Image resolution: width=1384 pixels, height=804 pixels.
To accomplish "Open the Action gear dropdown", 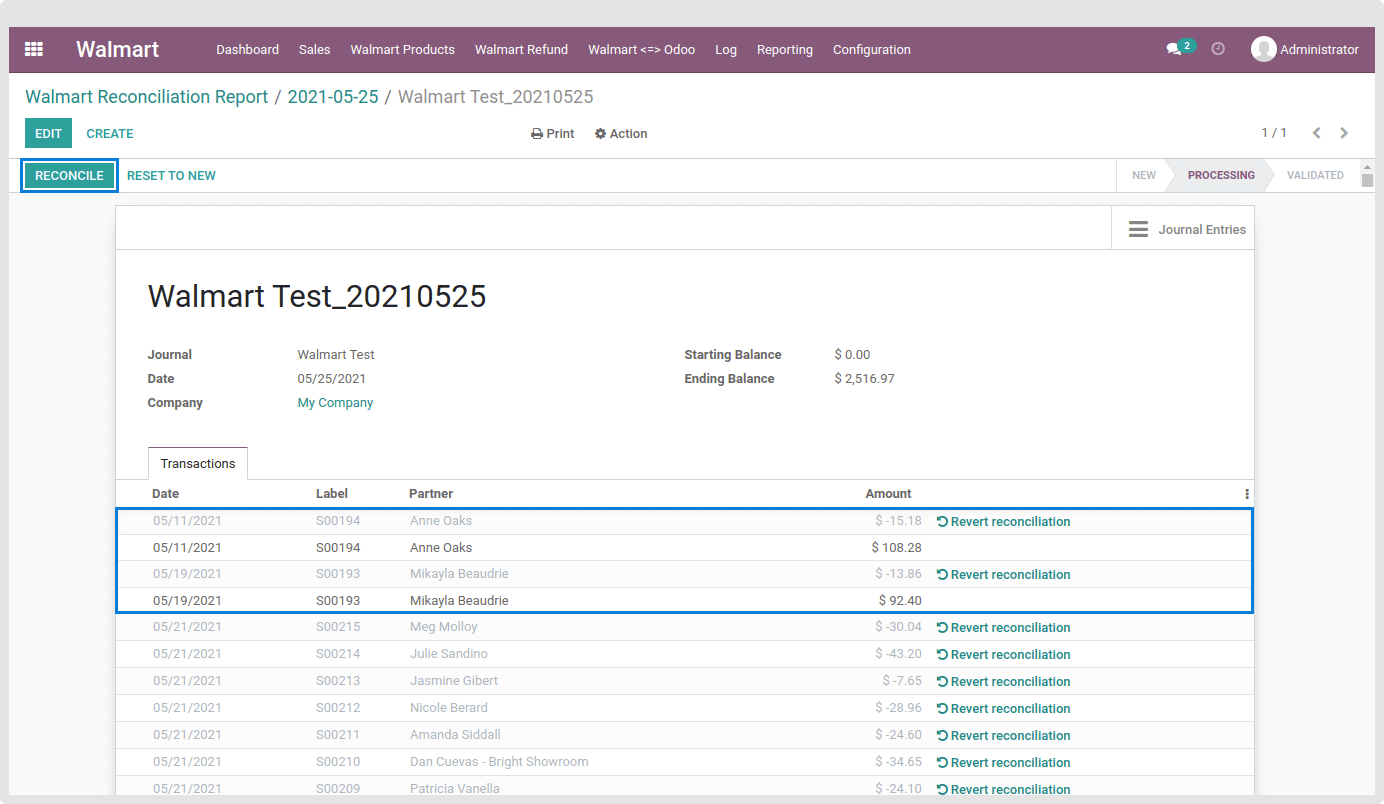I will 621,134.
